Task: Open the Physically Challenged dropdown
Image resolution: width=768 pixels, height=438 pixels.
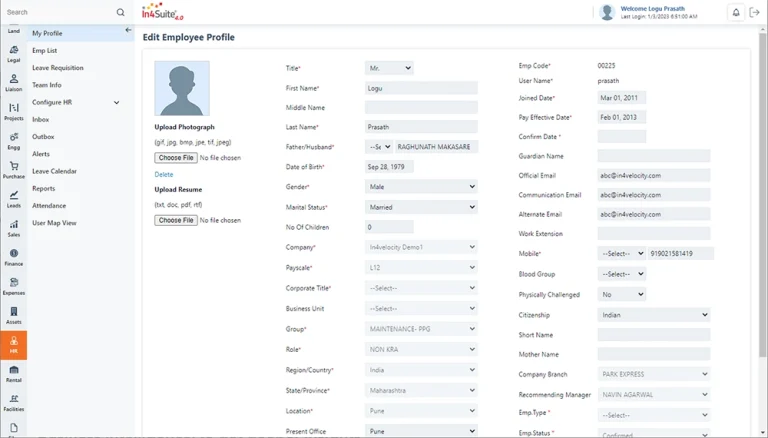Action: 622,294
